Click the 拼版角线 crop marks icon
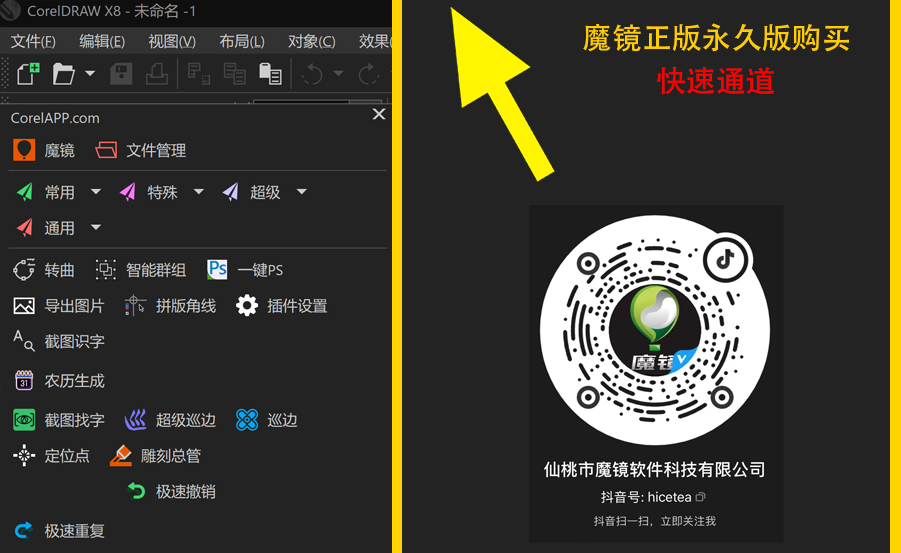This screenshot has height=553, width=901. coord(135,306)
